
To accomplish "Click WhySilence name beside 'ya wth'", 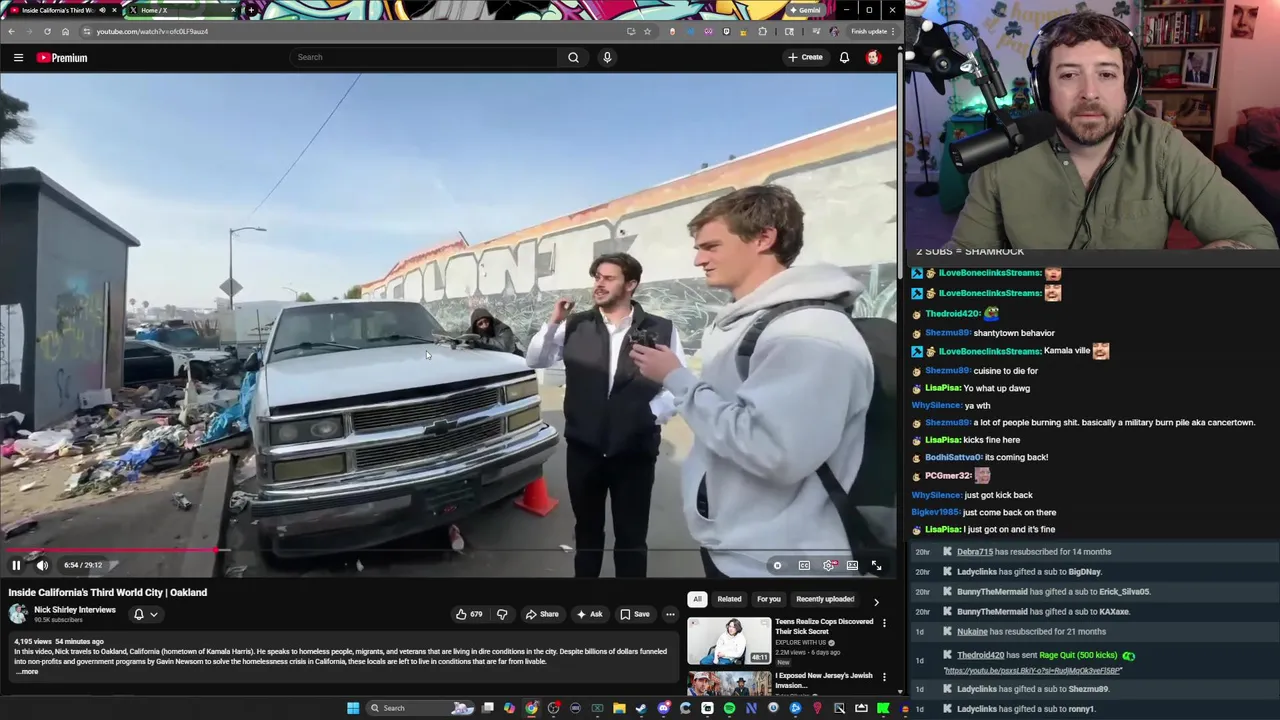I will point(936,405).
